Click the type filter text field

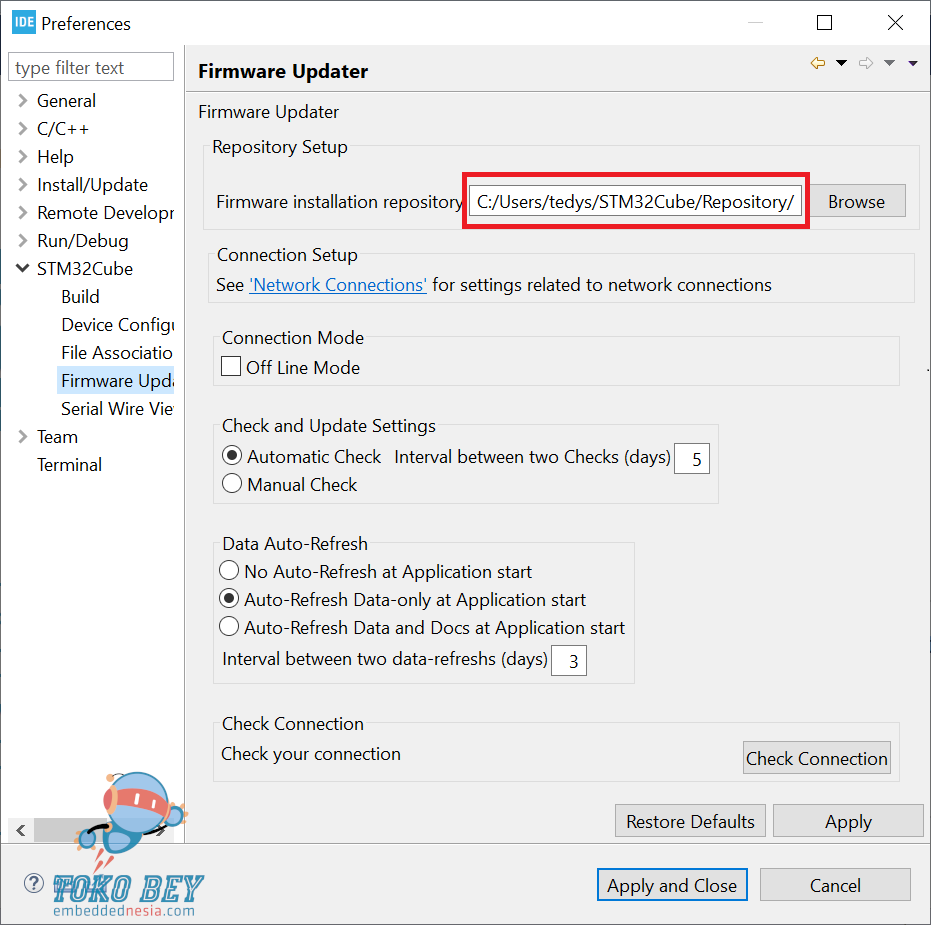point(90,68)
